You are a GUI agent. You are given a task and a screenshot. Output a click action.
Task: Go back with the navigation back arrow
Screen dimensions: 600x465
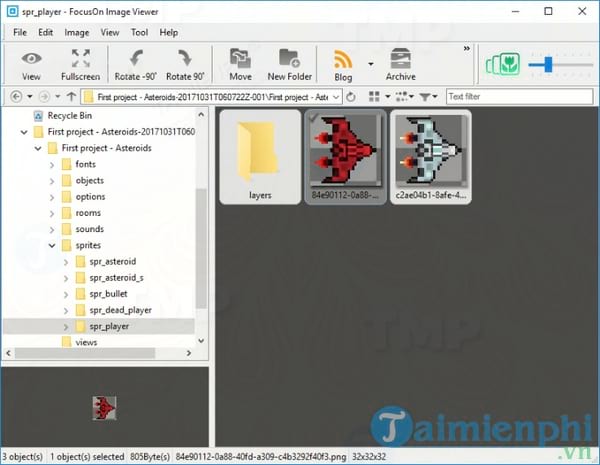[x=16, y=97]
